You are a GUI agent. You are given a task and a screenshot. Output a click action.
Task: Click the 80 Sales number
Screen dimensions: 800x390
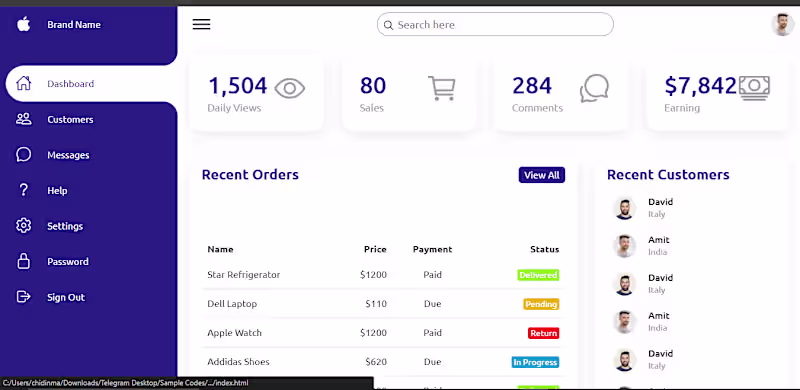(373, 86)
